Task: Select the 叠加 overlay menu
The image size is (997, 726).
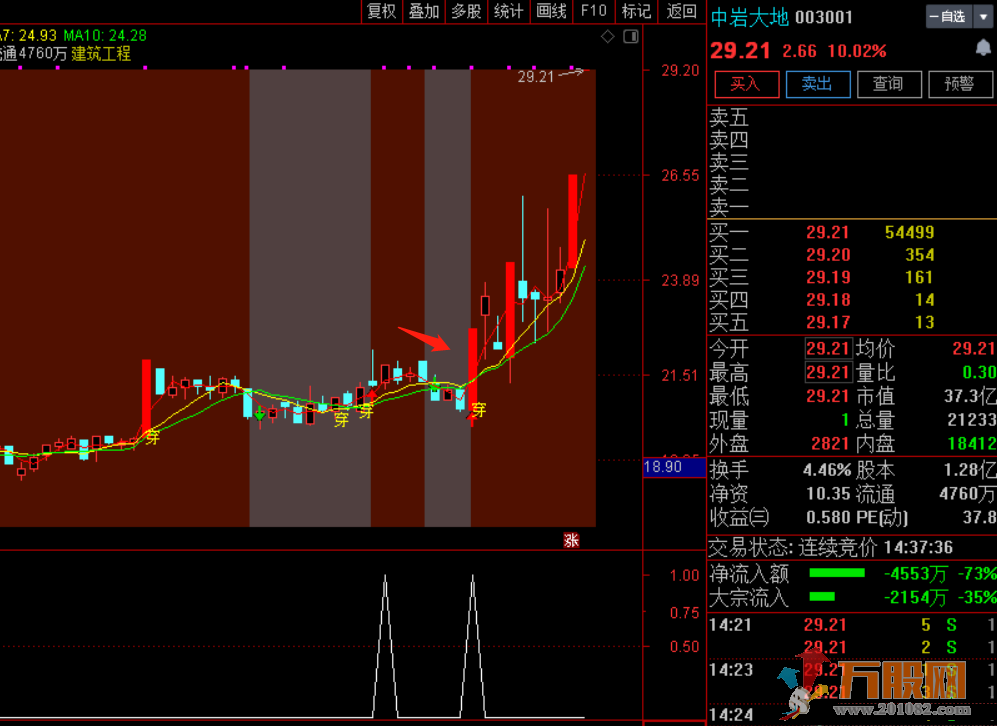Action: [x=424, y=11]
